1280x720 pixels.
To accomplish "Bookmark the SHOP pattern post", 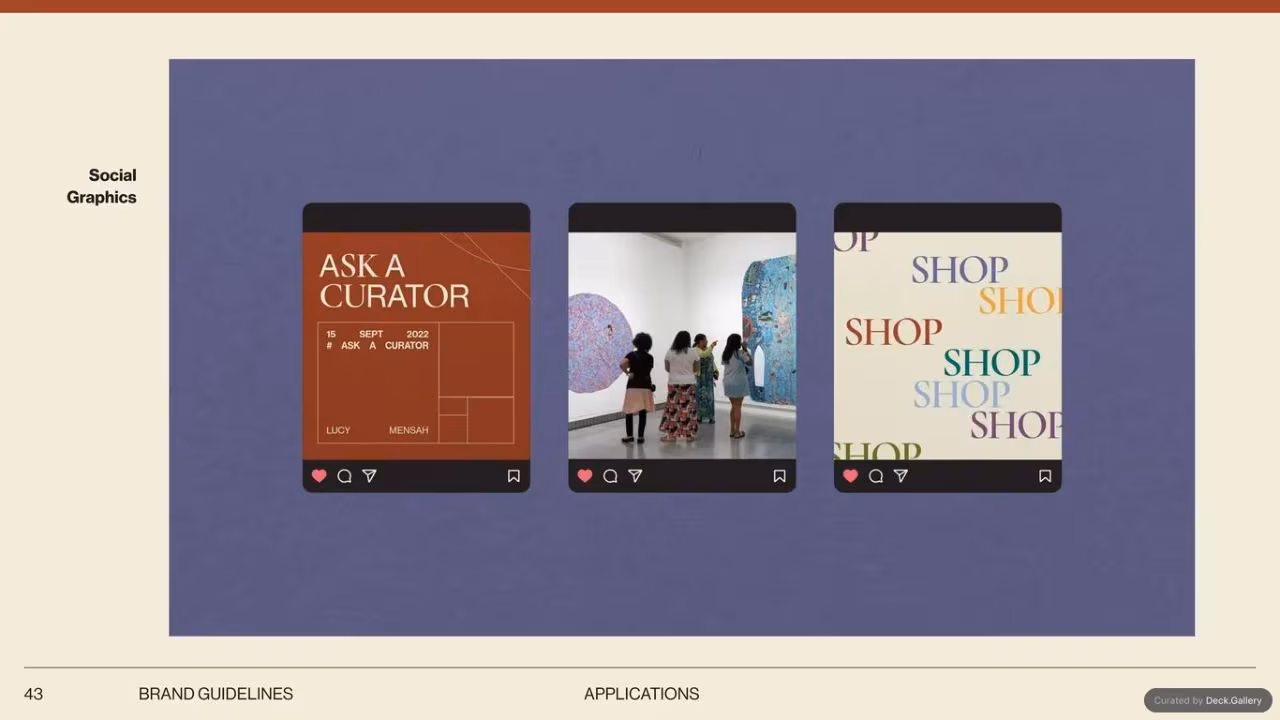I will 1045,476.
